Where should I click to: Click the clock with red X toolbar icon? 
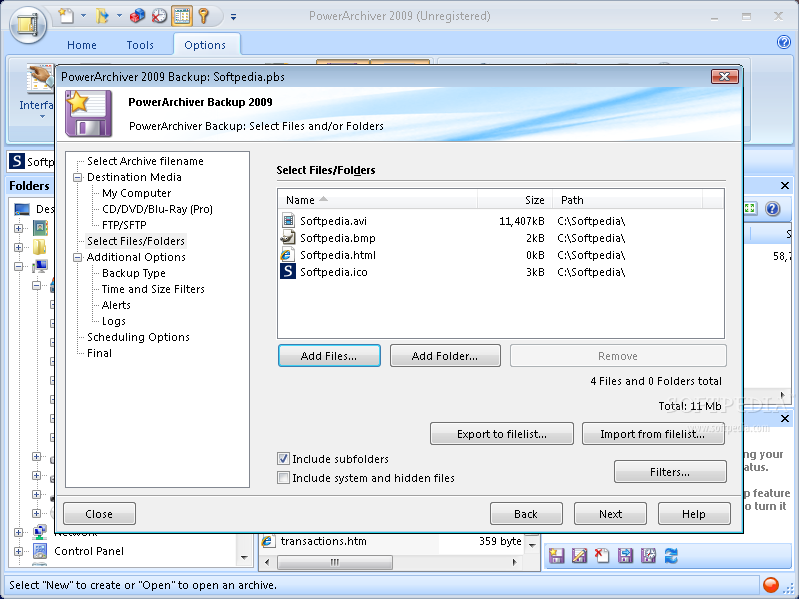click(159, 16)
